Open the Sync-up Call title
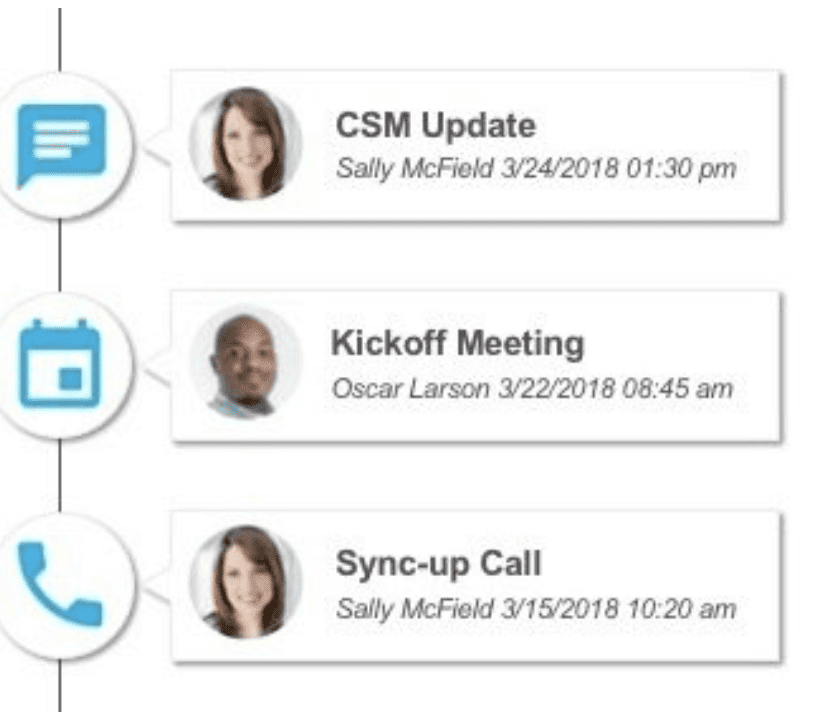Viewport: 836px width, 722px height. [x=438, y=563]
